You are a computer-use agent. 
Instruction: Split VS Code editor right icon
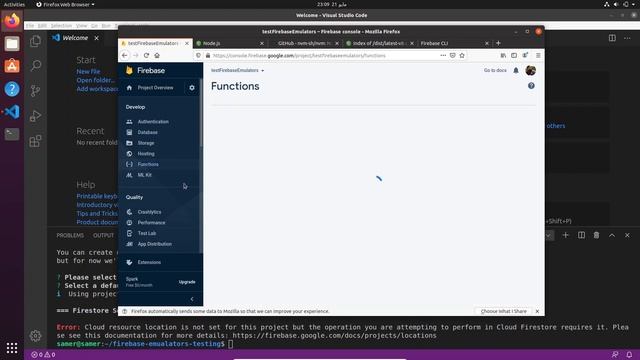[612, 38]
